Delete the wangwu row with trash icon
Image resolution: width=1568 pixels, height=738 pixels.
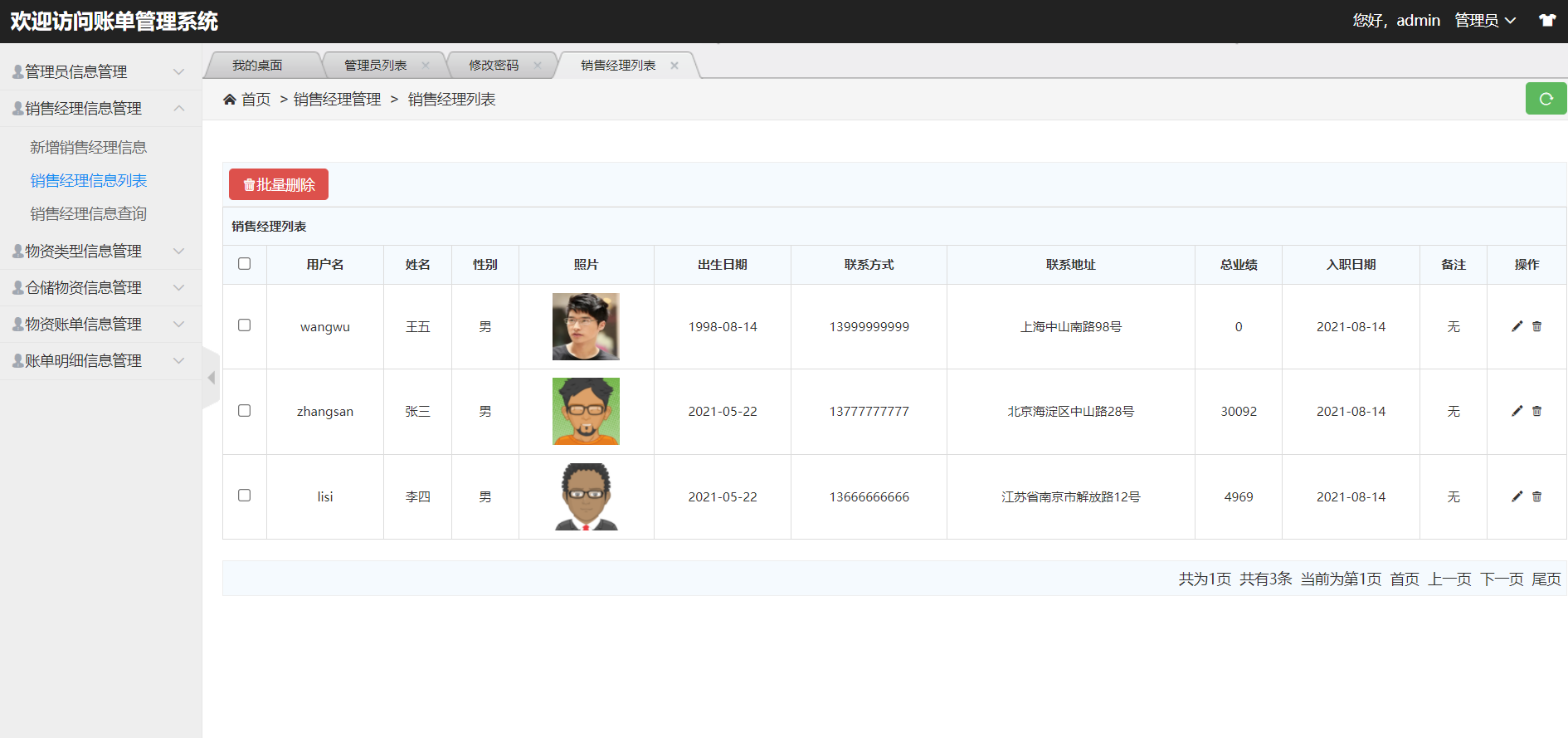tap(1536, 326)
